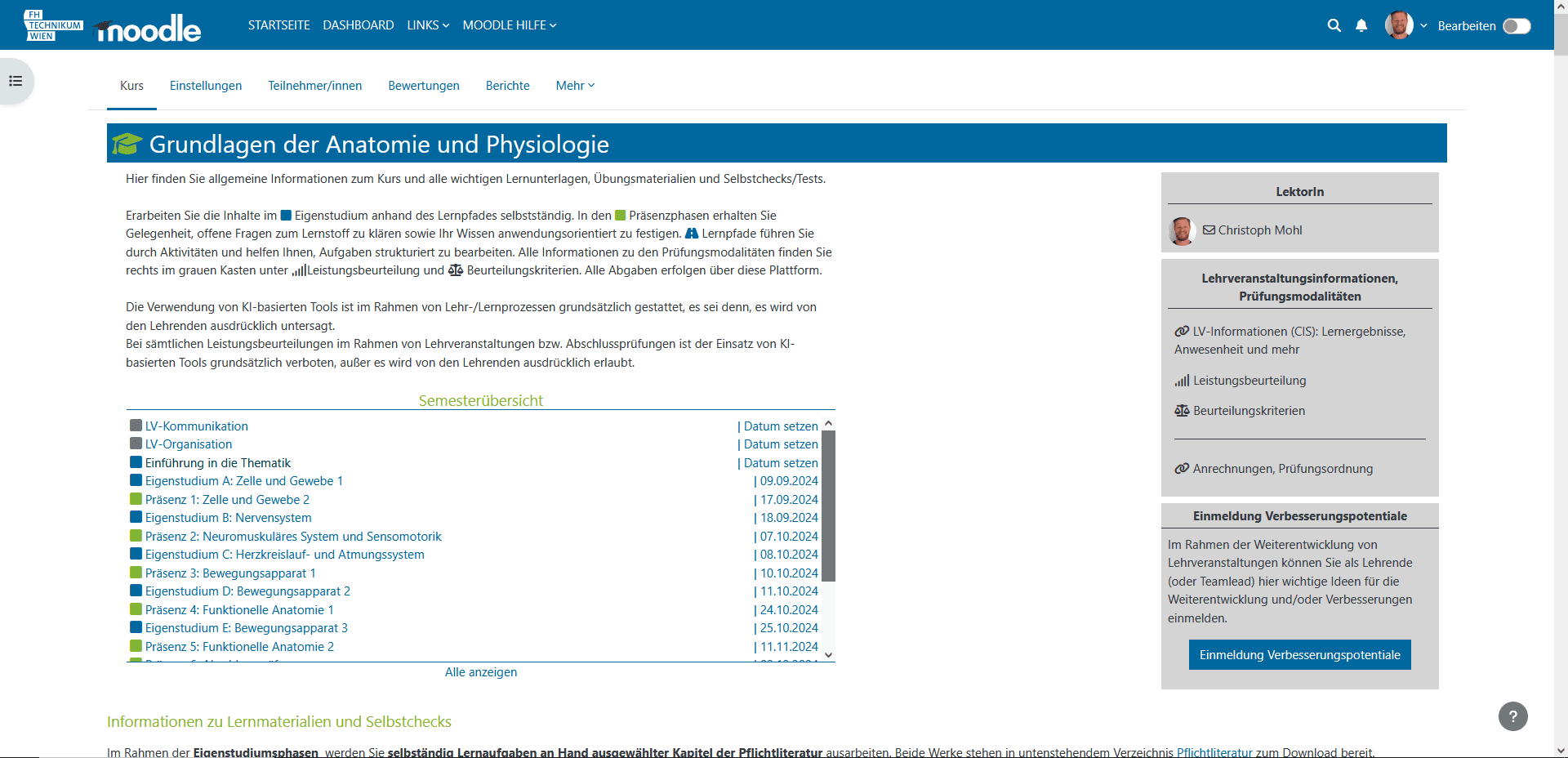This screenshot has width=1568, height=758.
Task: Open the help question mark button
Action: tap(1512, 716)
